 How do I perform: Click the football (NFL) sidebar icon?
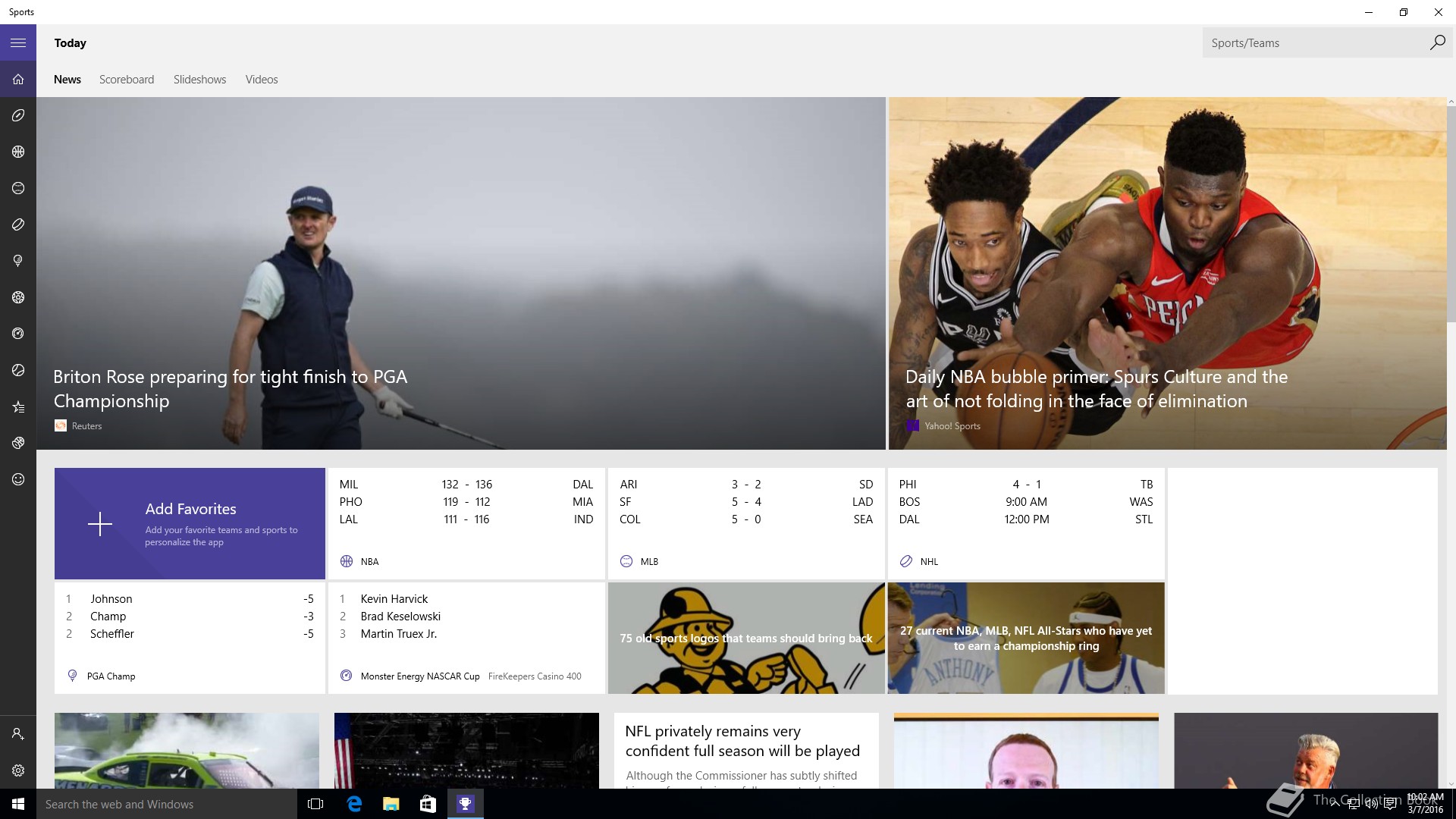18,115
